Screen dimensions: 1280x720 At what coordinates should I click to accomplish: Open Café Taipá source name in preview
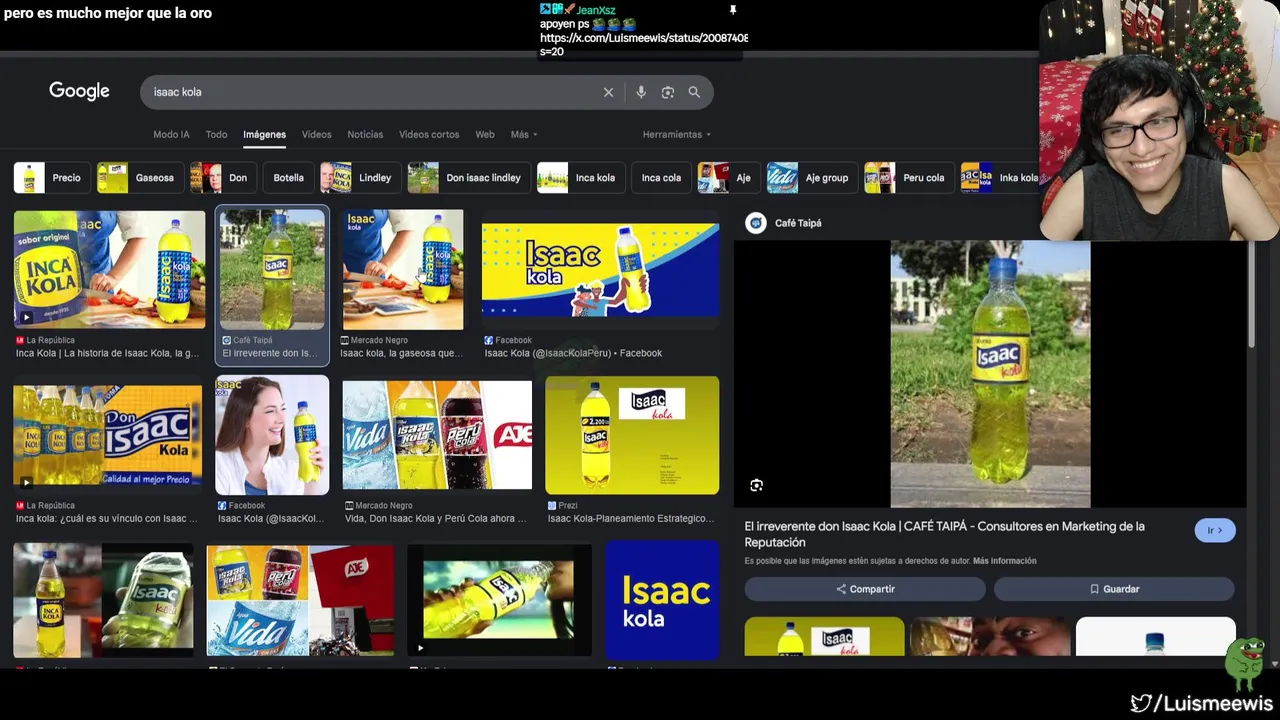pyautogui.click(x=798, y=223)
